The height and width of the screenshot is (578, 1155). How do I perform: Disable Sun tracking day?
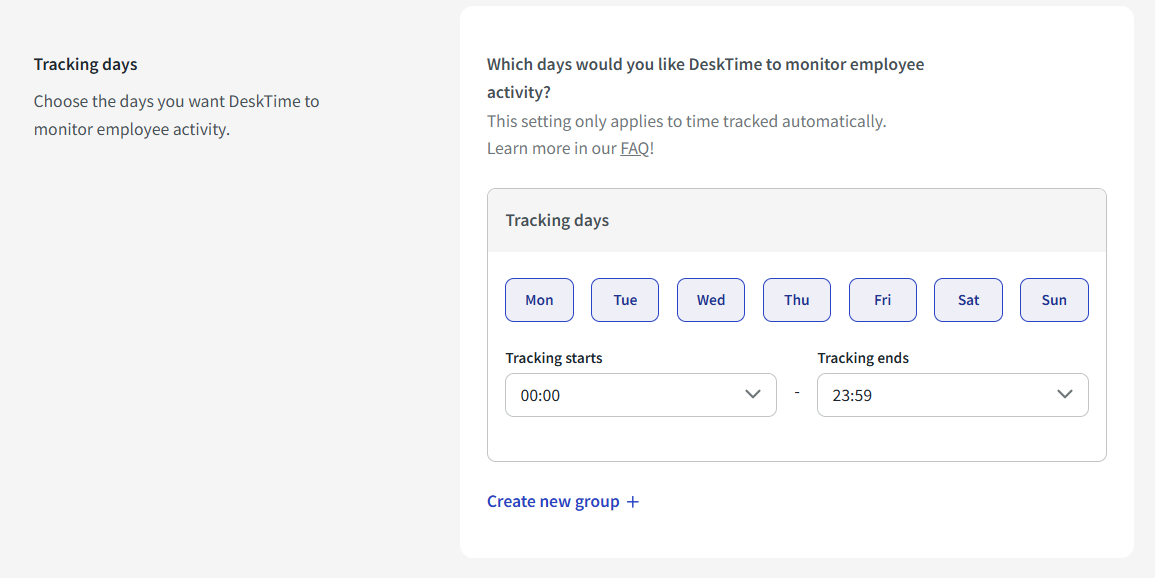click(1054, 300)
